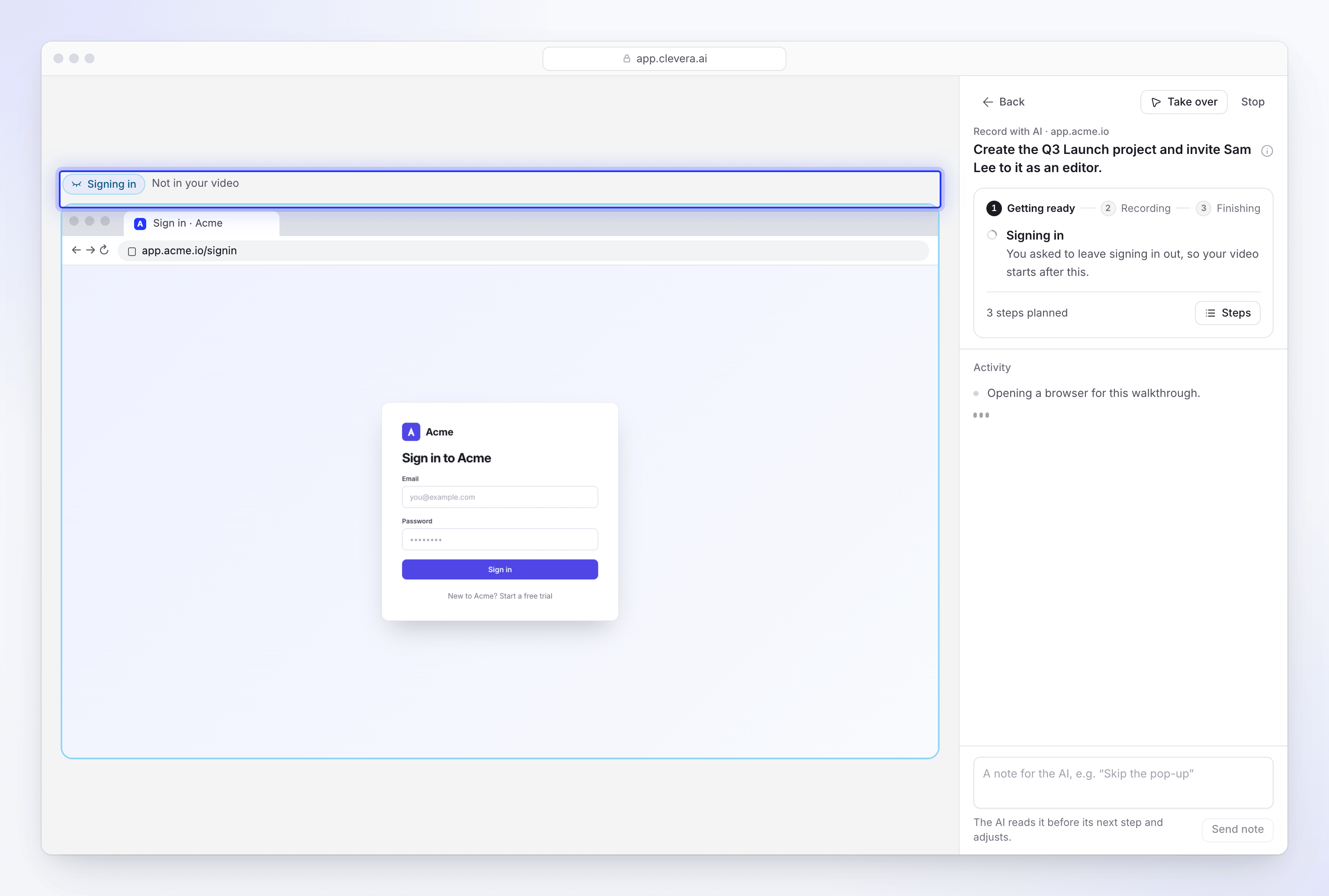This screenshot has width=1329, height=896.
Task: Click the purple Sign in button
Action: 500,569
